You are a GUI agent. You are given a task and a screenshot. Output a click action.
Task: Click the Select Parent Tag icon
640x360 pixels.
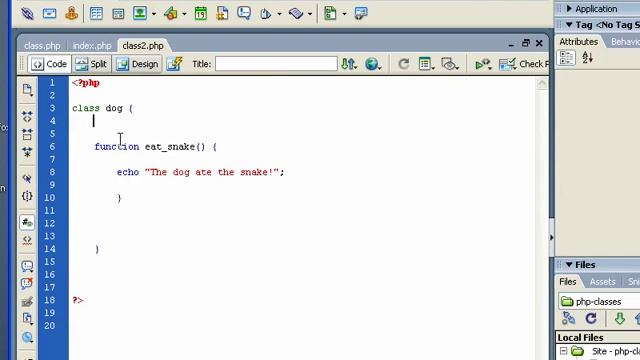27,178
